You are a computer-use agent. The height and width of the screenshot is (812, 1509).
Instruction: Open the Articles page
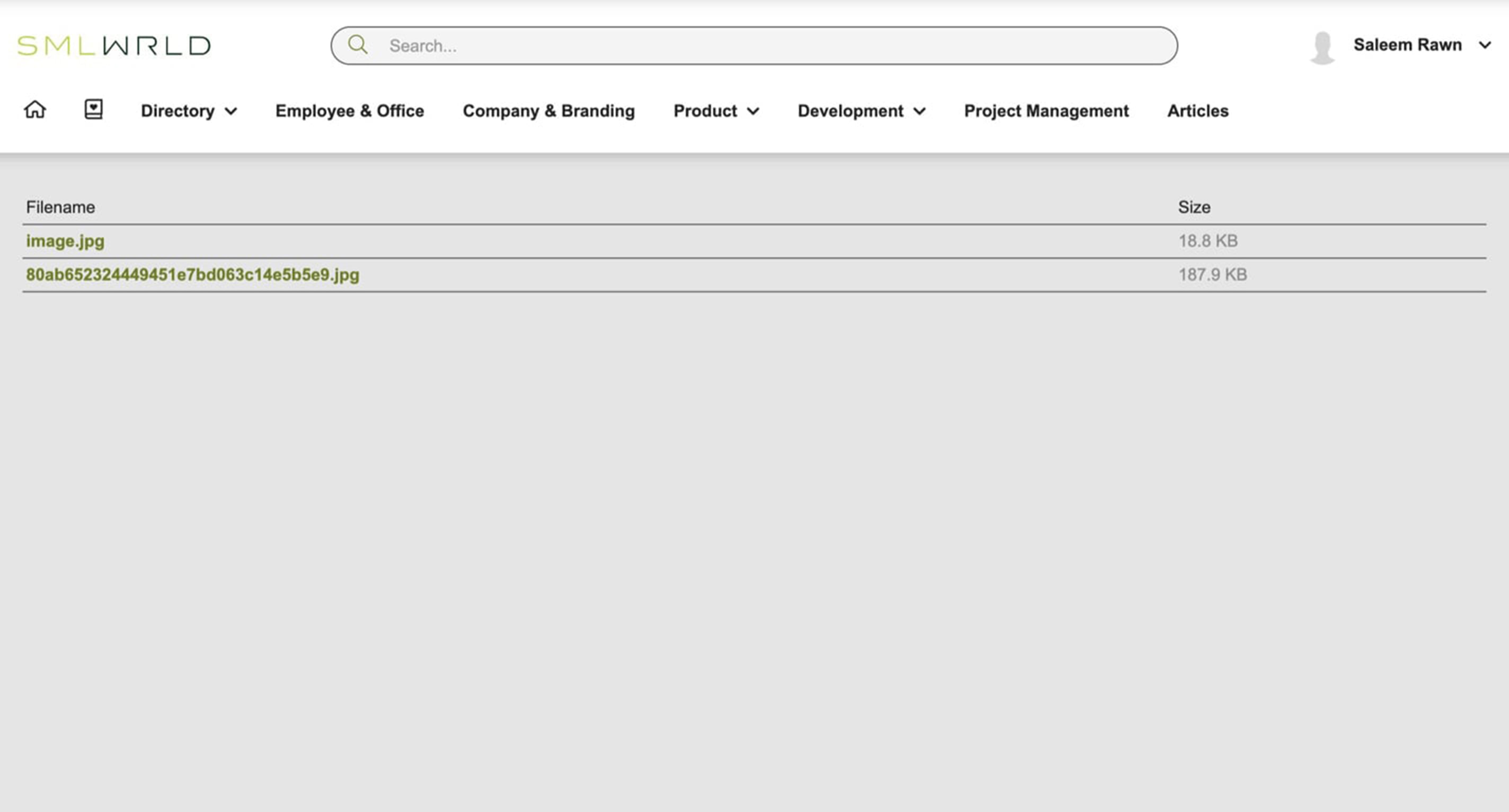(x=1197, y=111)
